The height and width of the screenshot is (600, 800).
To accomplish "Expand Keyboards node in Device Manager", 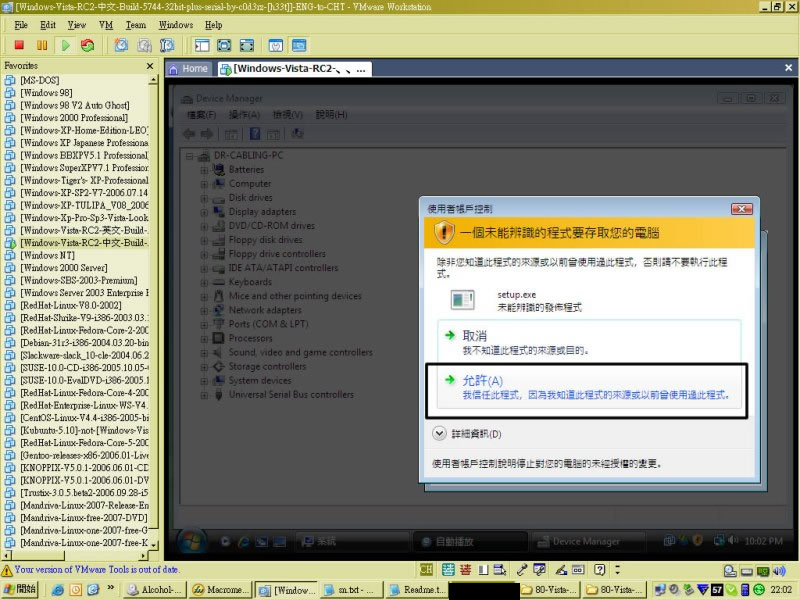I will (204, 282).
